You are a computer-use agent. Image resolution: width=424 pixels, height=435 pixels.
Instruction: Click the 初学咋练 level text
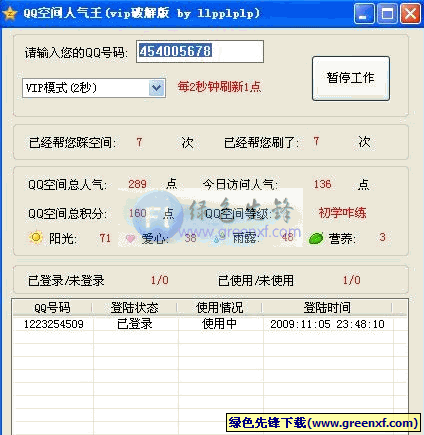coord(342,213)
